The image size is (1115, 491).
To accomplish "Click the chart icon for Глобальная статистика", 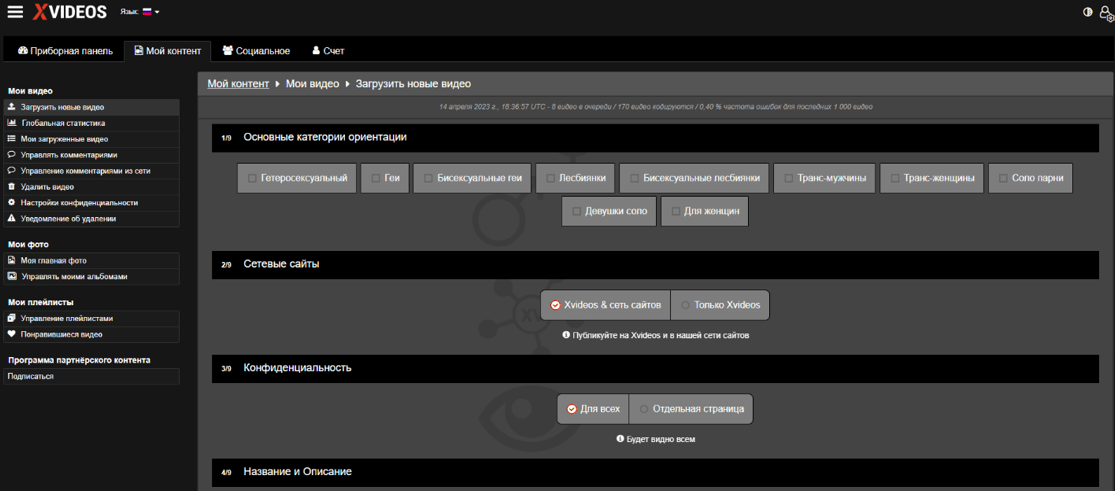I will [11, 123].
